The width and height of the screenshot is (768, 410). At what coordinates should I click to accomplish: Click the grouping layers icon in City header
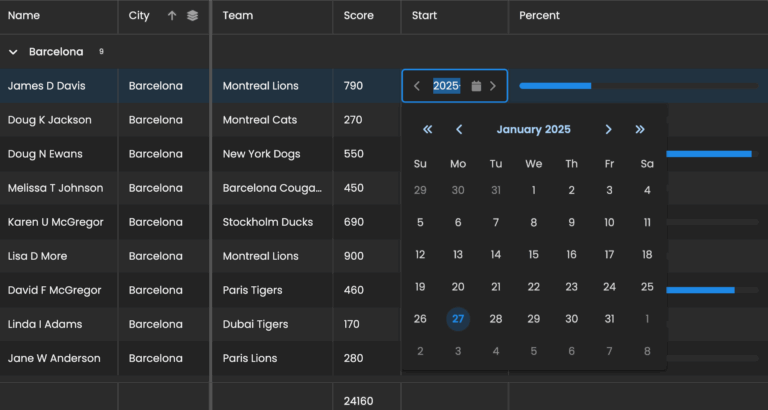pyautogui.click(x=193, y=16)
